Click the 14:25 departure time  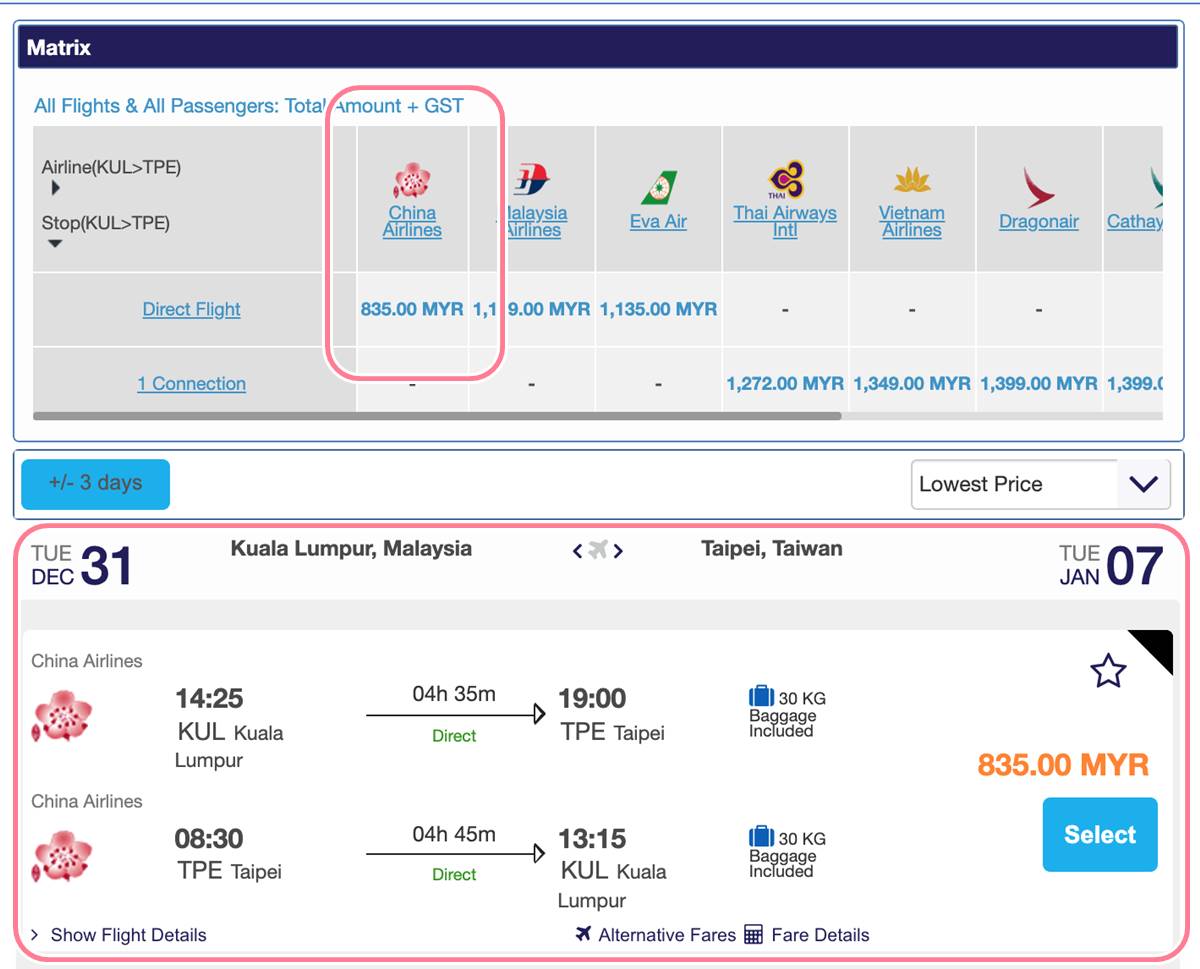point(209,698)
